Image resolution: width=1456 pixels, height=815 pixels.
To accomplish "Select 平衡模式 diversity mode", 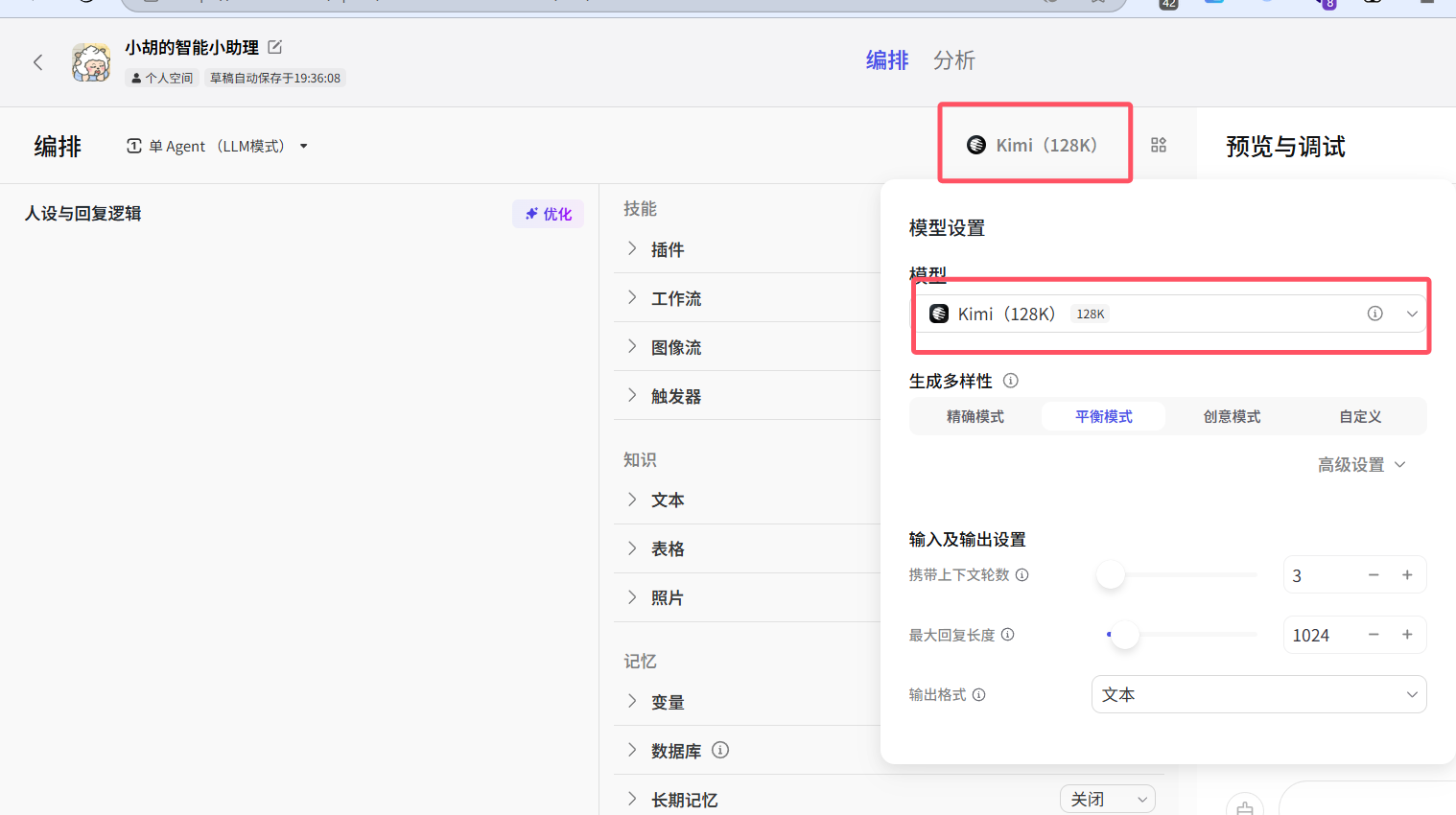I will [x=1104, y=416].
